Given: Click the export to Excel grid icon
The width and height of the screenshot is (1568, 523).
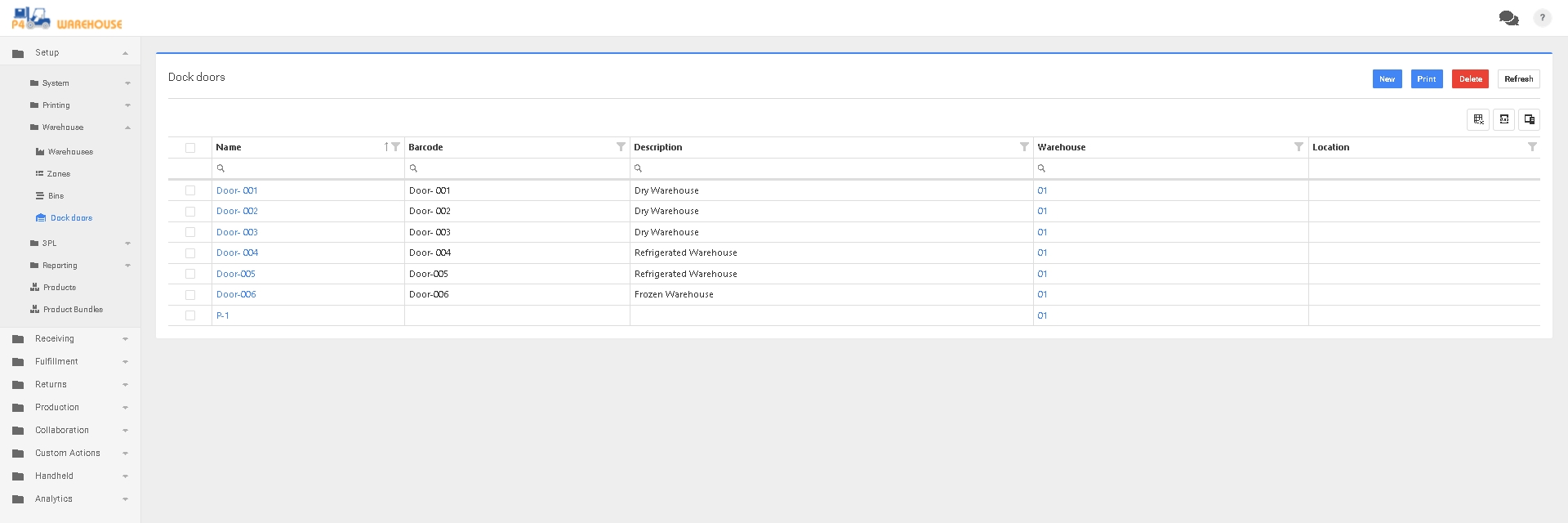Looking at the screenshot, I should point(1478,119).
